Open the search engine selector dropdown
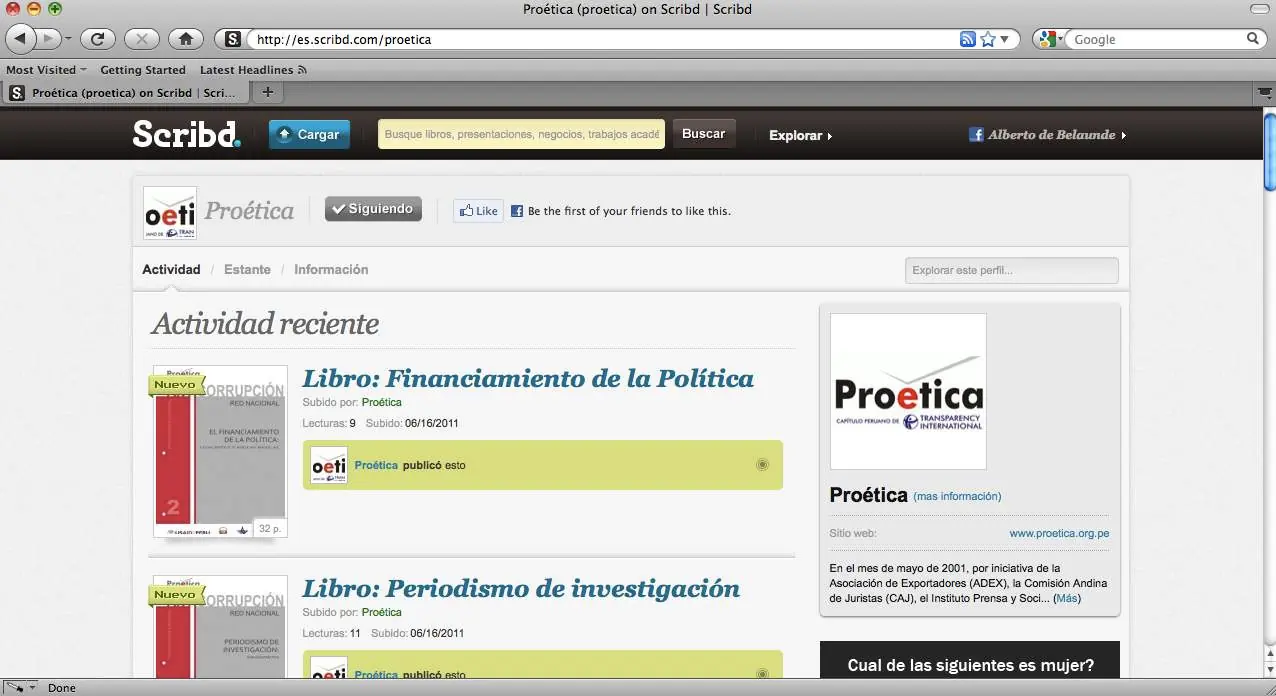 (1047, 38)
